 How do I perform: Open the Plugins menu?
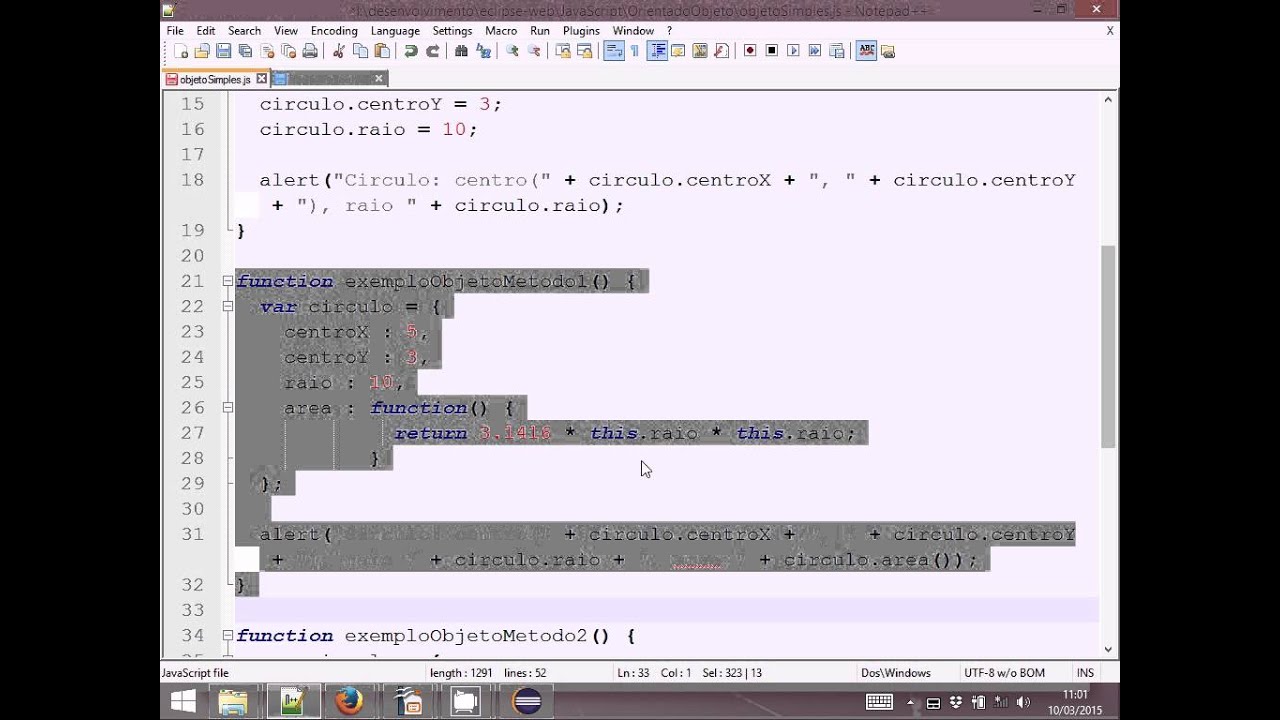point(581,31)
